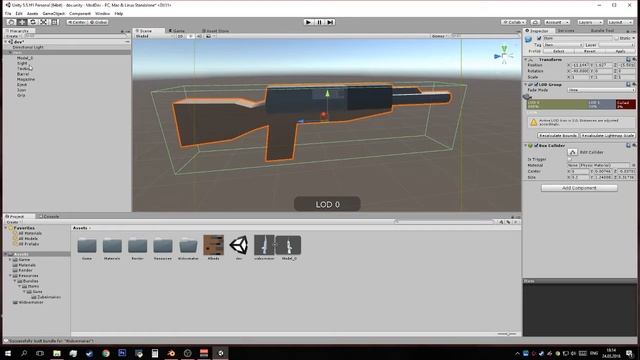Screen dimensions: 640x360
Task: Select the Scale tool in toolbar
Action: click(43, 22)
